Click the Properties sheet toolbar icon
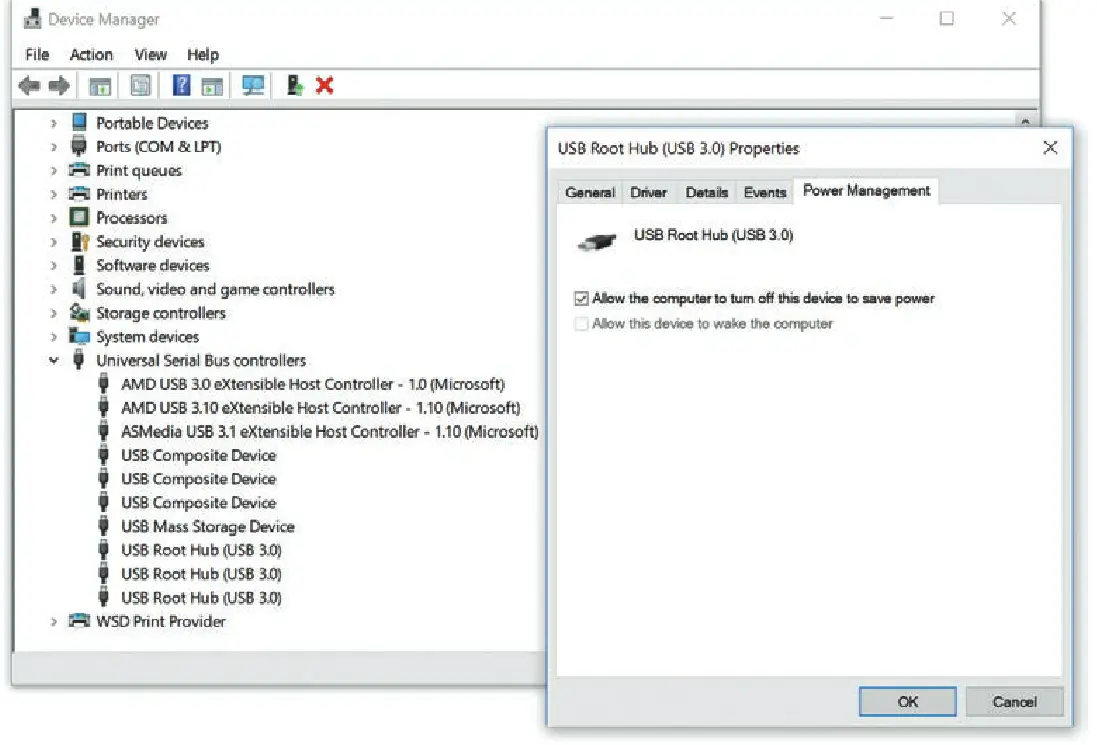Screen dimensions: 1097x745 (141, 86)
